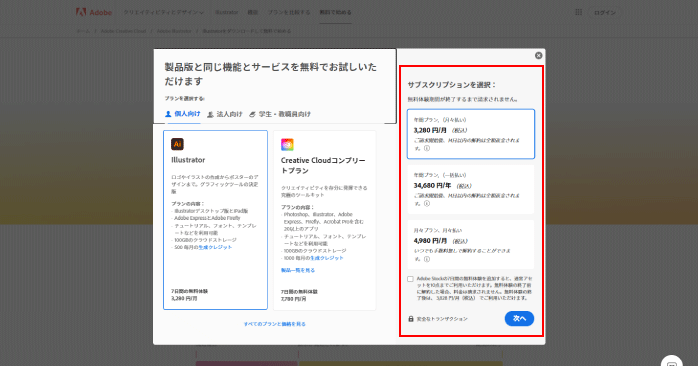Open info icon under 4,980 円/月 plan
This screenshot has width=698, height=366.
[427, 259]
